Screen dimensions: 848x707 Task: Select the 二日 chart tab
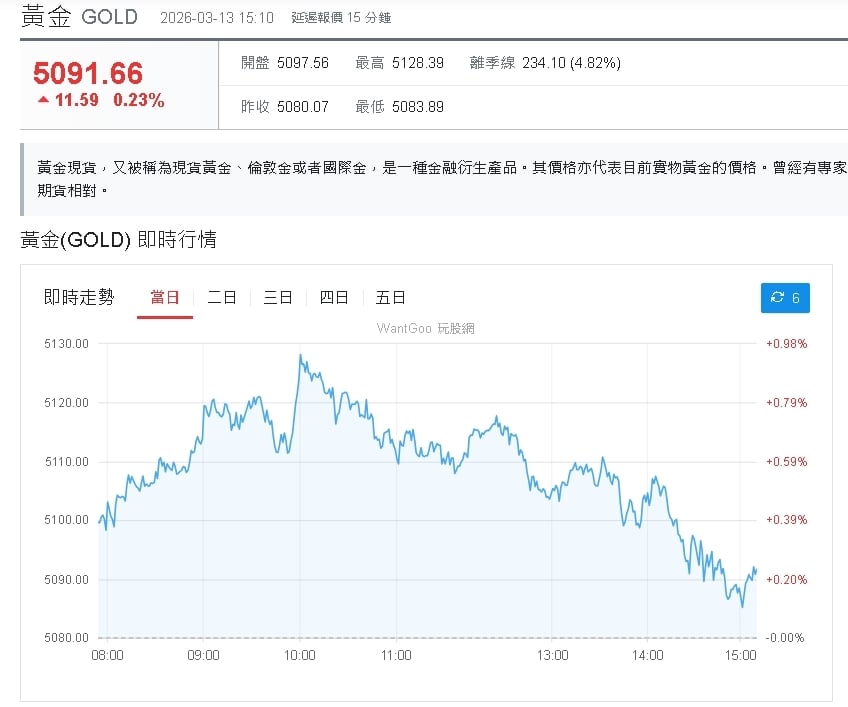(x=221, y=297)
